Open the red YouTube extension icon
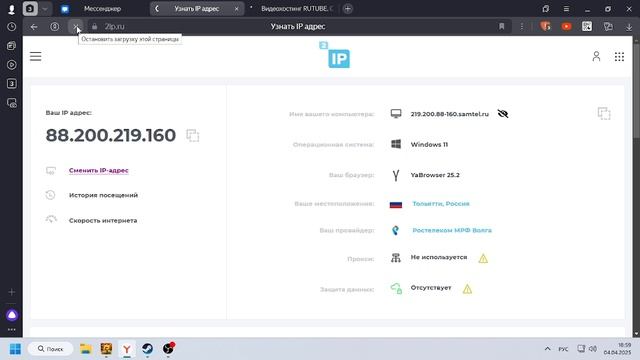The height and width of the screenshot is (360, 640). point(566,27)
